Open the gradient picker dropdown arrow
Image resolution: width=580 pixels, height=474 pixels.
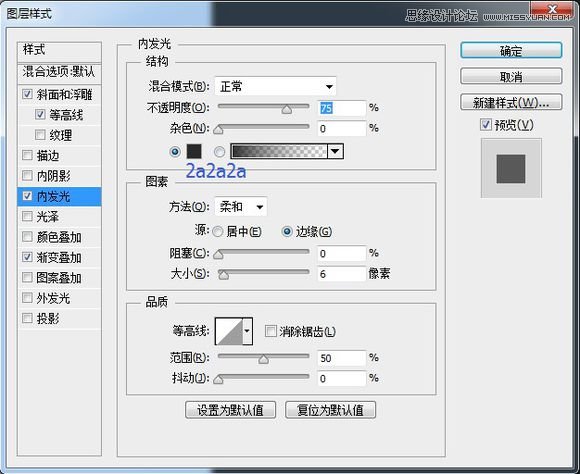click(335, 151)
